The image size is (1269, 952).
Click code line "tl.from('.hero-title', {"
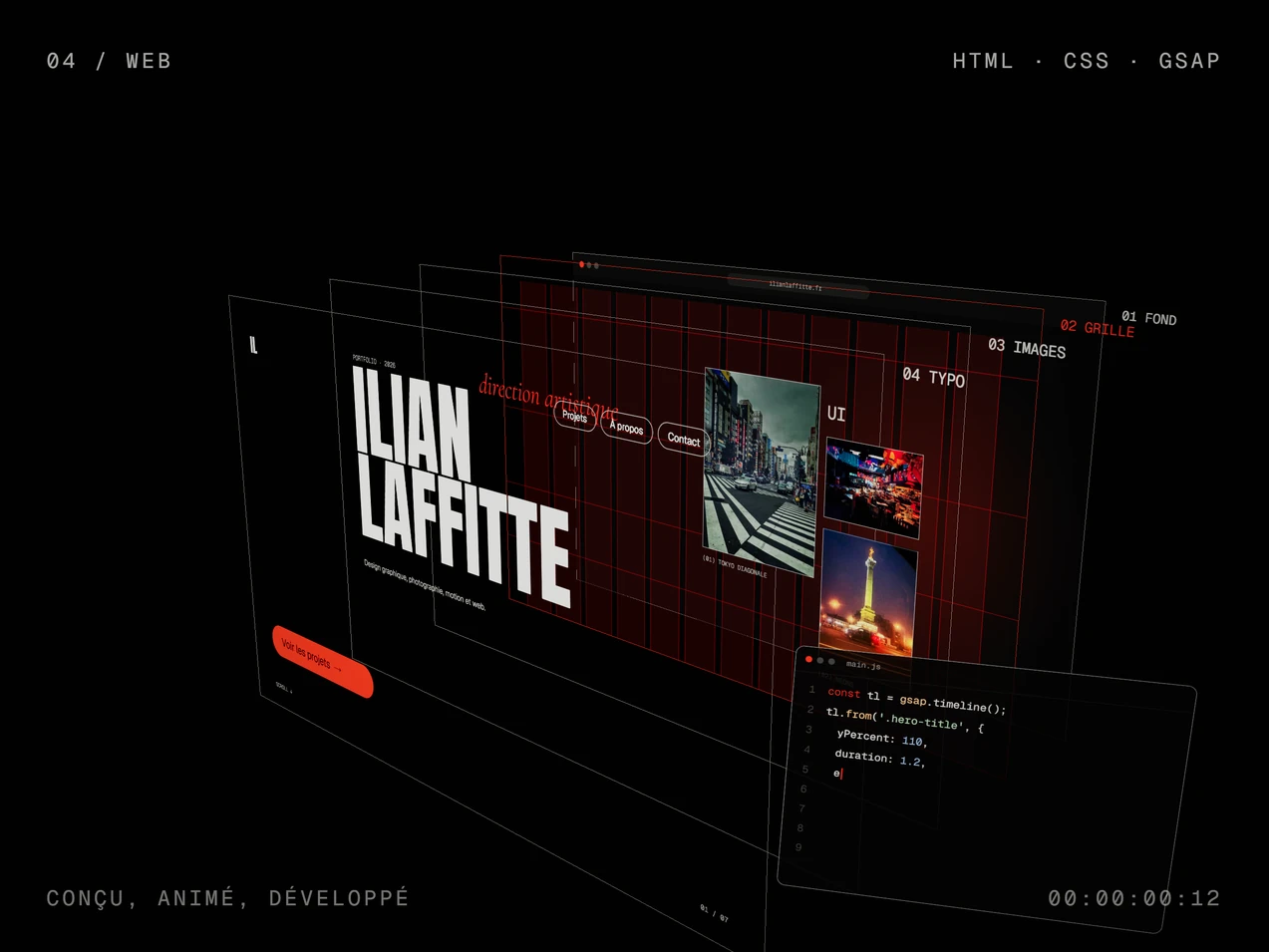click(x=904, y=720)
